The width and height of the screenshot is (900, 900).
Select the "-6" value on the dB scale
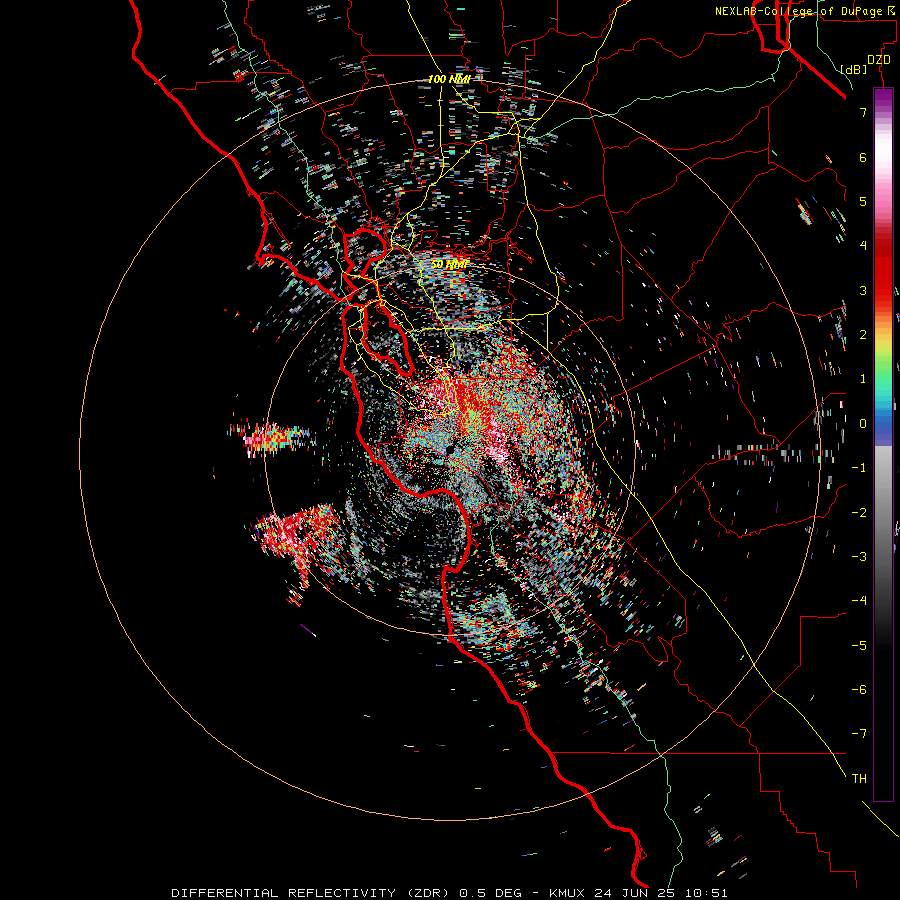click(859, 690)
